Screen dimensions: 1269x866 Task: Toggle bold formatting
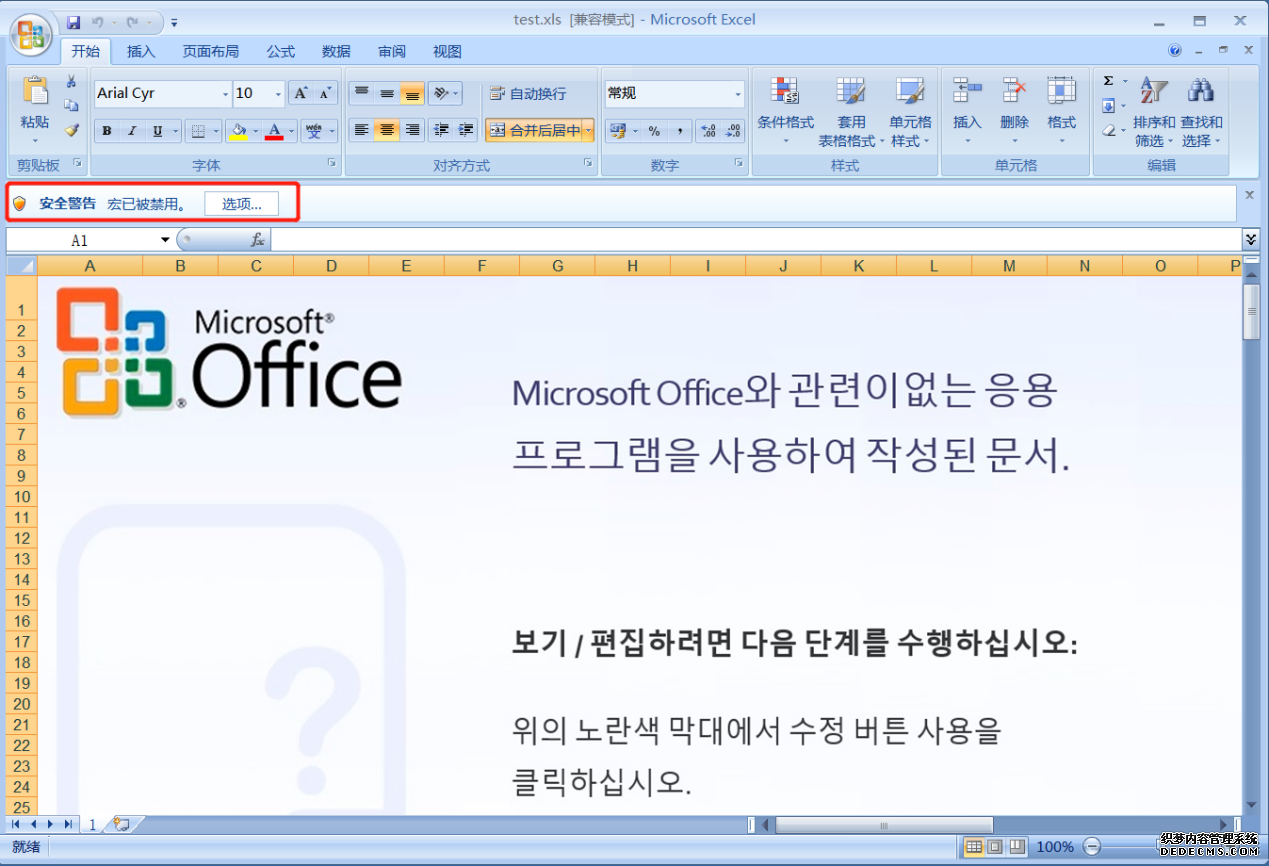107,131
